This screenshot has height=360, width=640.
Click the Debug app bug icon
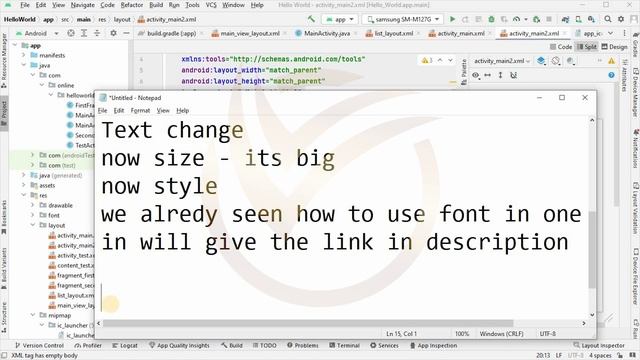(491, 19)
